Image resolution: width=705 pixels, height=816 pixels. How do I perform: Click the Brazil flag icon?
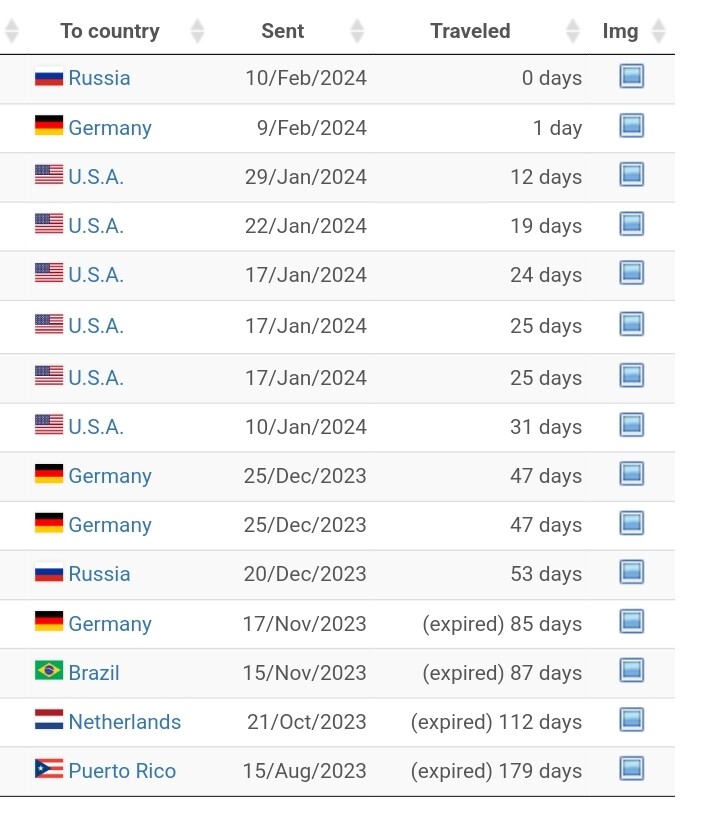(x=49, y=670)
